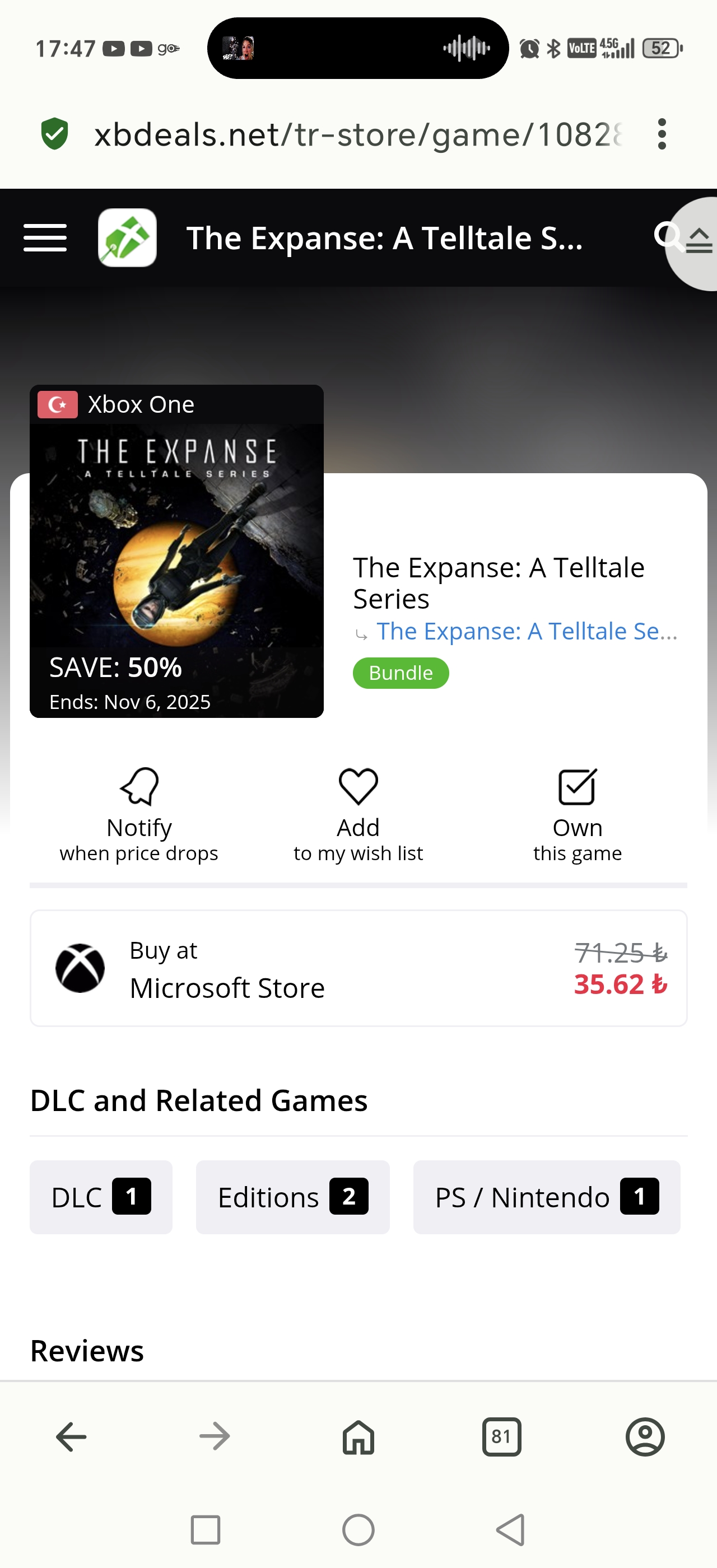Viewport: 717px width, 1568px height.
Task: Open the hamburger navigation menu
Action: (x=45, y=237)
